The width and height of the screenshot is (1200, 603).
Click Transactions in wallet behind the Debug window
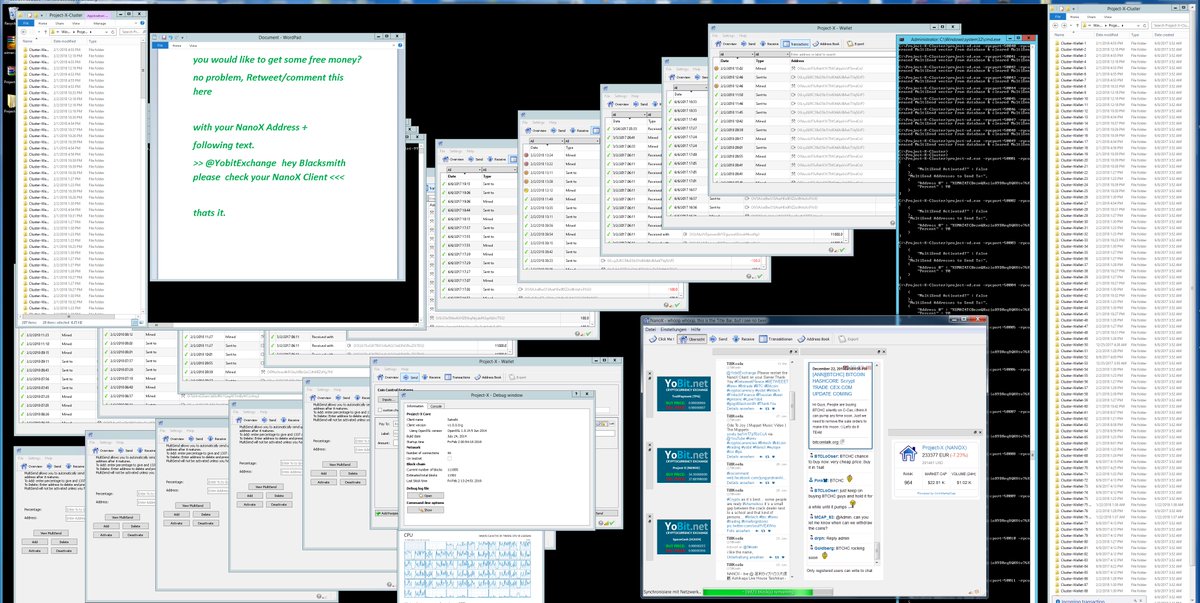pos(458,377)
